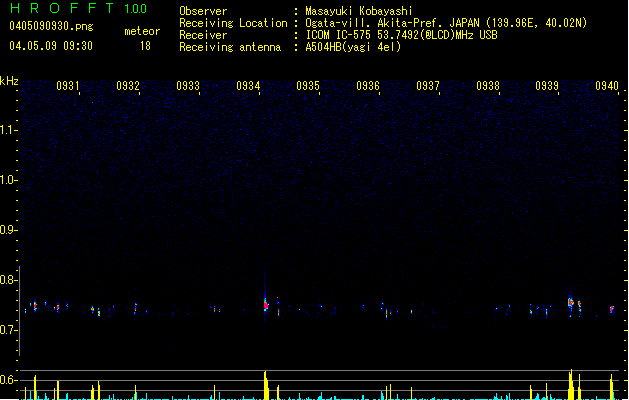The height and width of the screenshot is (400, 629).
Task: Click the 0933 time marker
Action: pos(188,85)
